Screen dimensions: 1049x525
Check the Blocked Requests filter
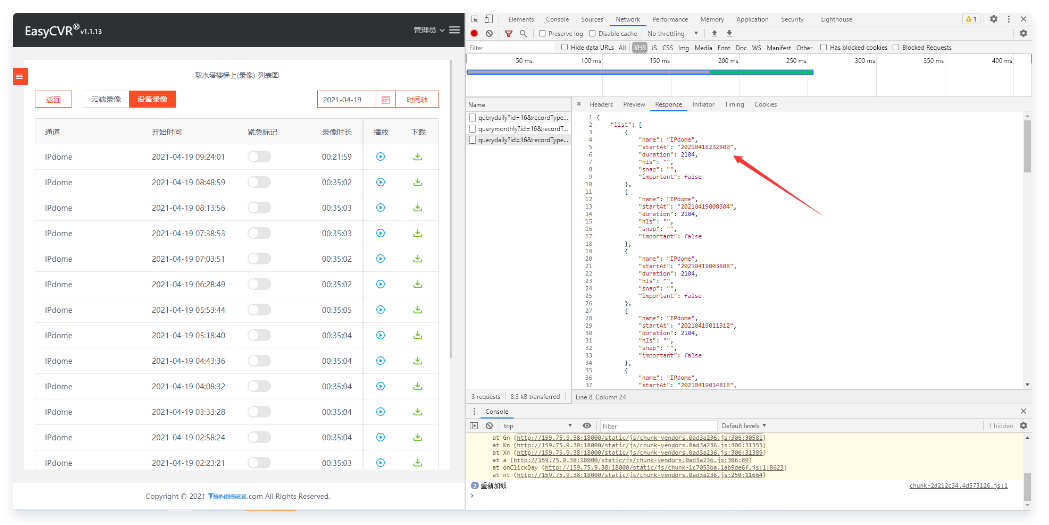click(x=896, y=47)
